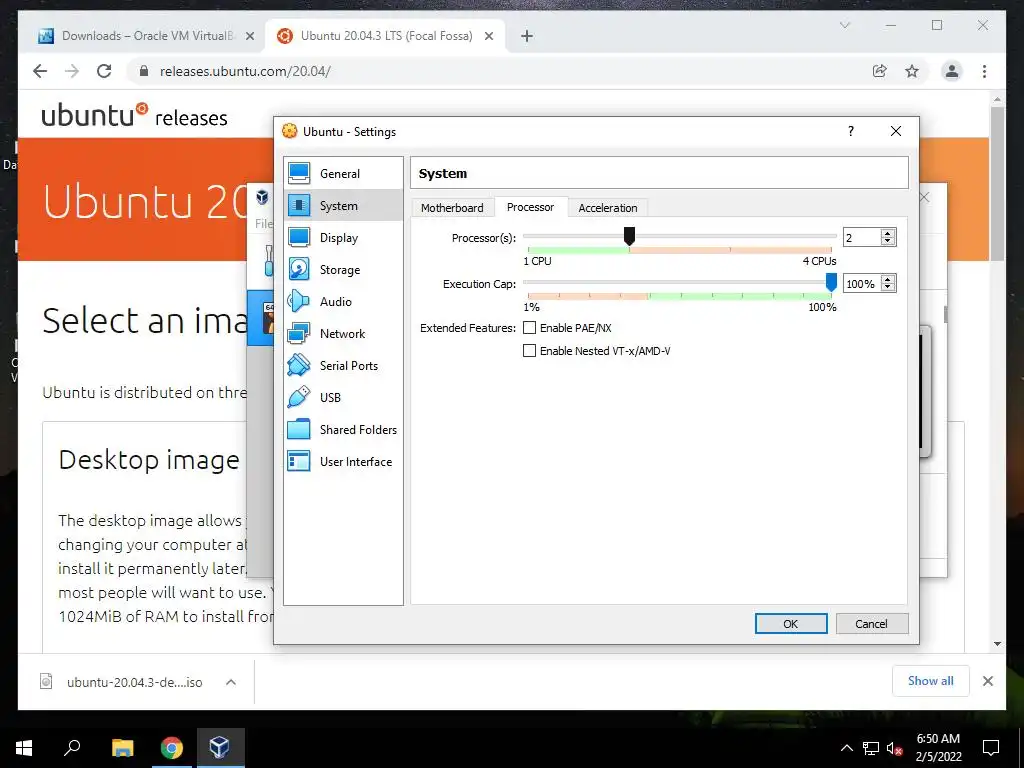Click the Execution Cap slider handle

(x=831, y=282)
